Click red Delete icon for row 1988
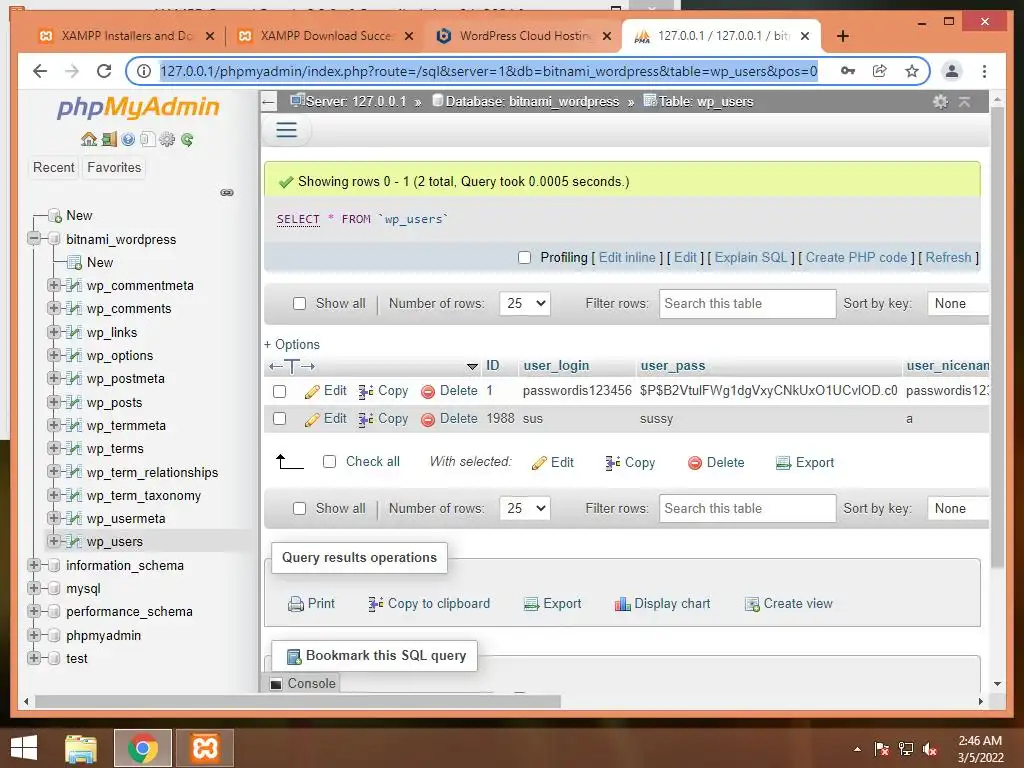The image size is (1024, 768). pos(428,419)
